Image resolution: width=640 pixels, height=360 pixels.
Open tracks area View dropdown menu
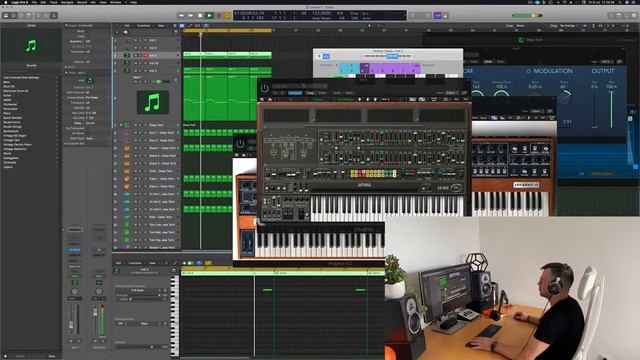pos(161,25)
